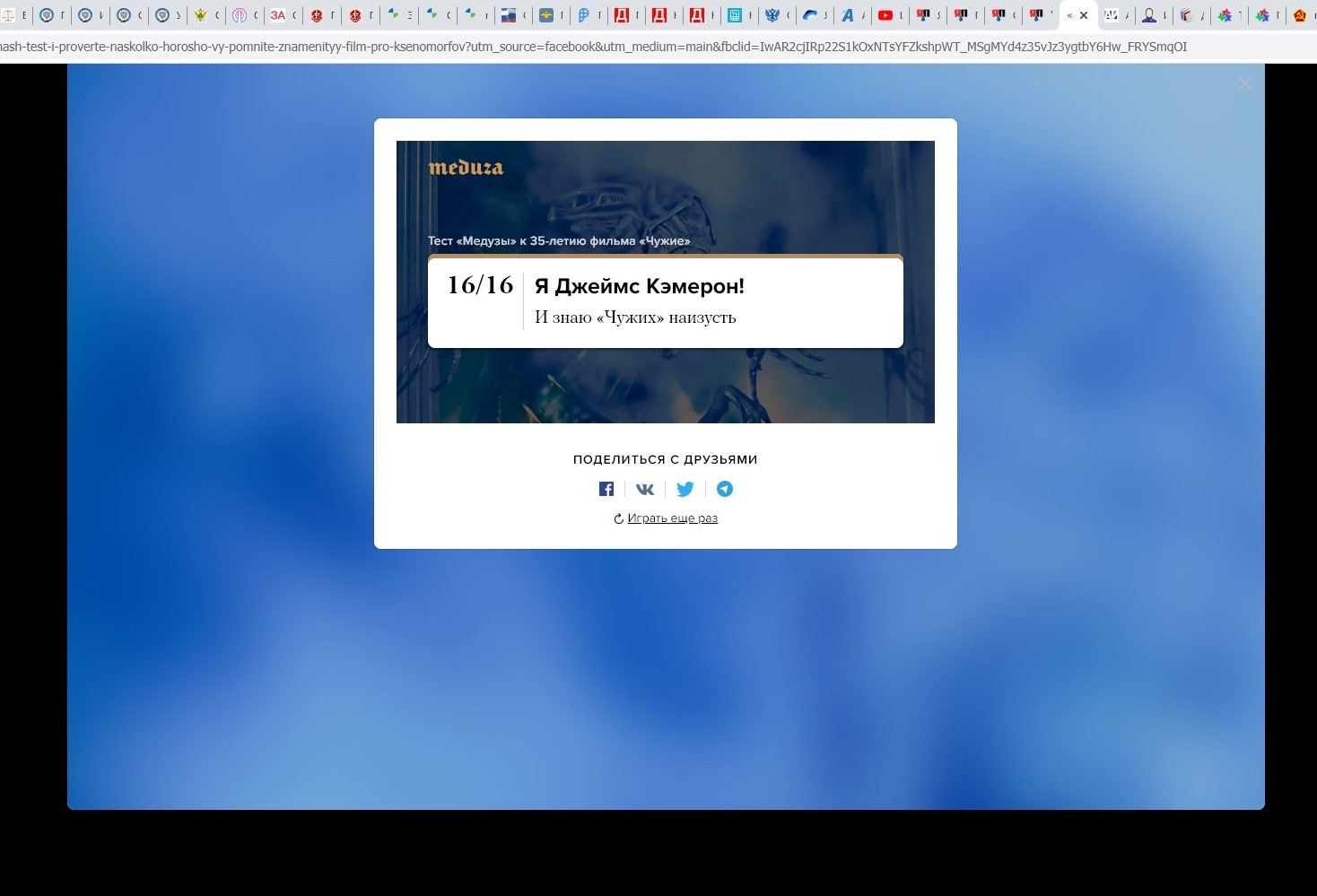Close the active browser tab

pos(1084,15)
